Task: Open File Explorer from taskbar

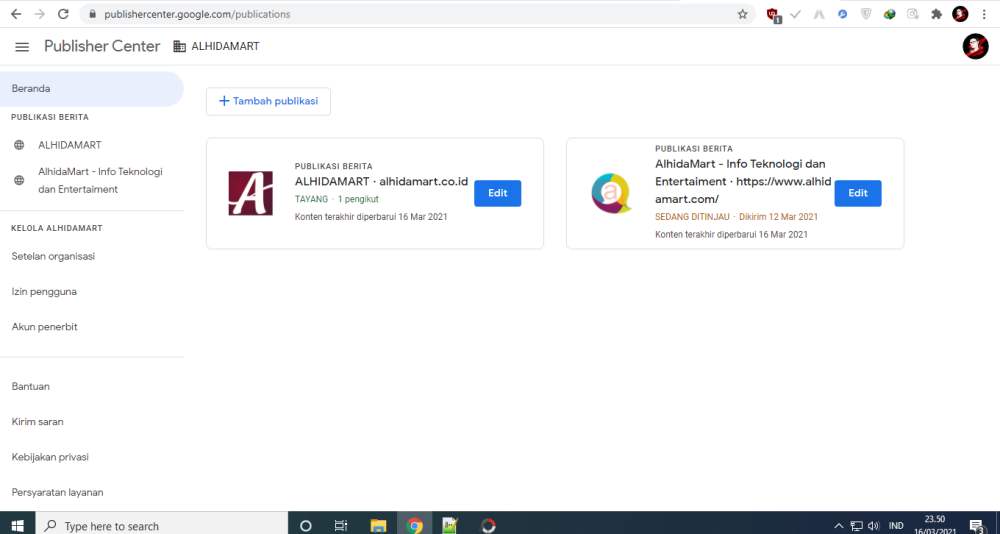Action: tap(378, 526)
